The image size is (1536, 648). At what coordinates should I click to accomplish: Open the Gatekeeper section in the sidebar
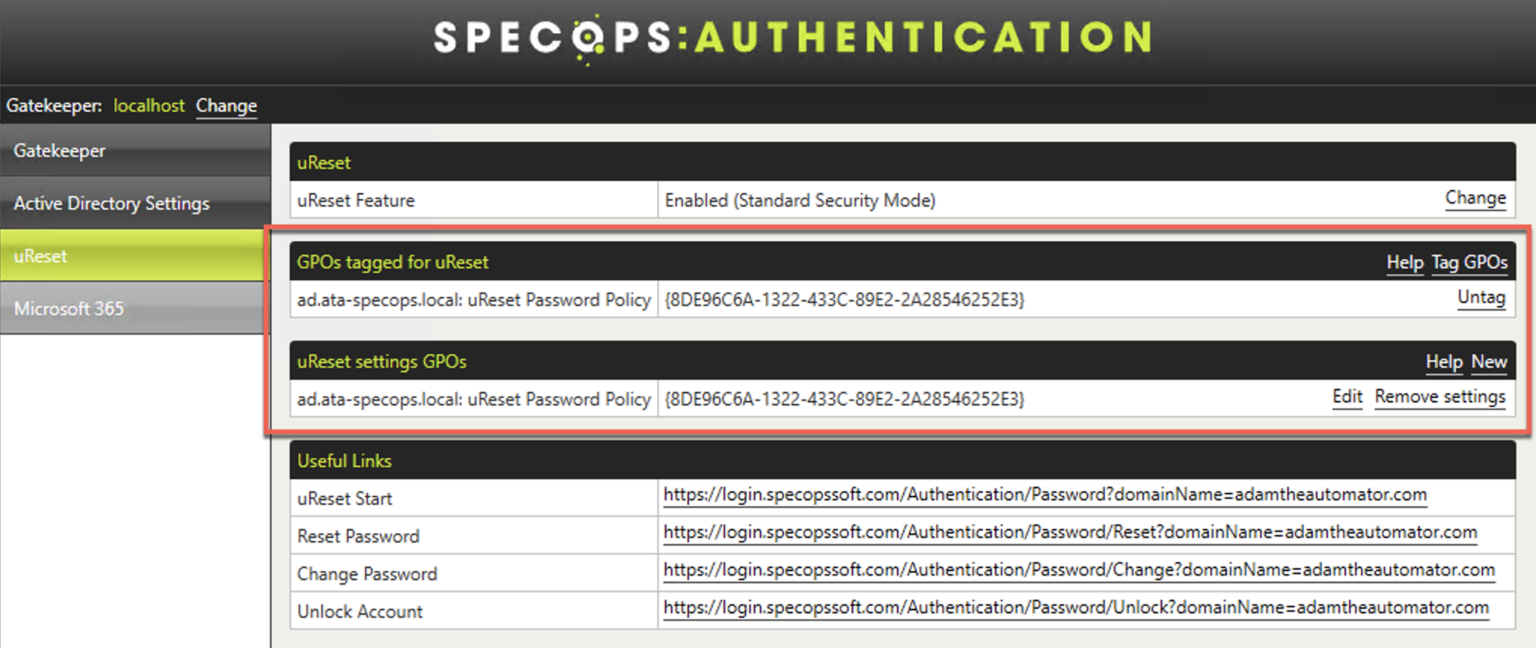(x=59, y=150)
